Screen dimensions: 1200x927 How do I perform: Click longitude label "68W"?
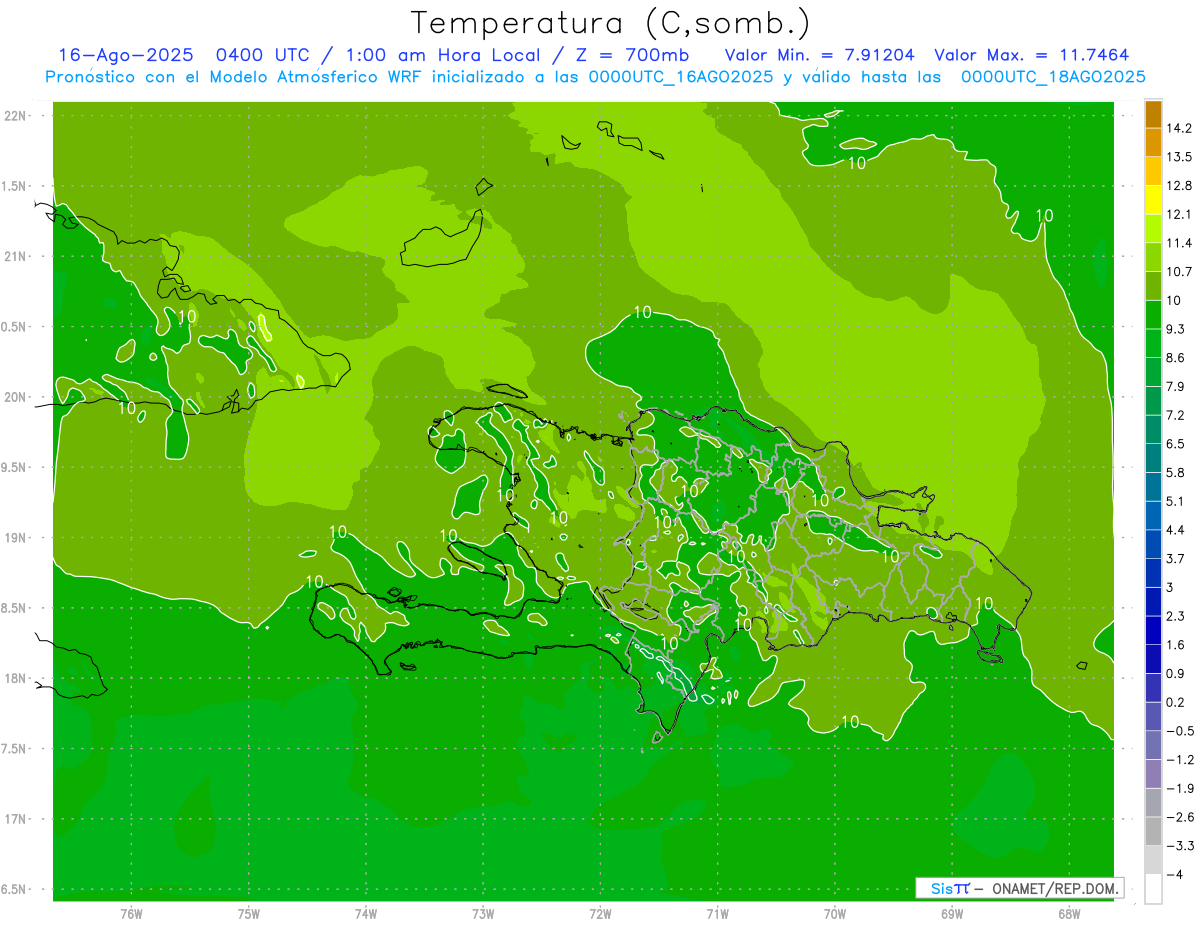coord(1069,913)
